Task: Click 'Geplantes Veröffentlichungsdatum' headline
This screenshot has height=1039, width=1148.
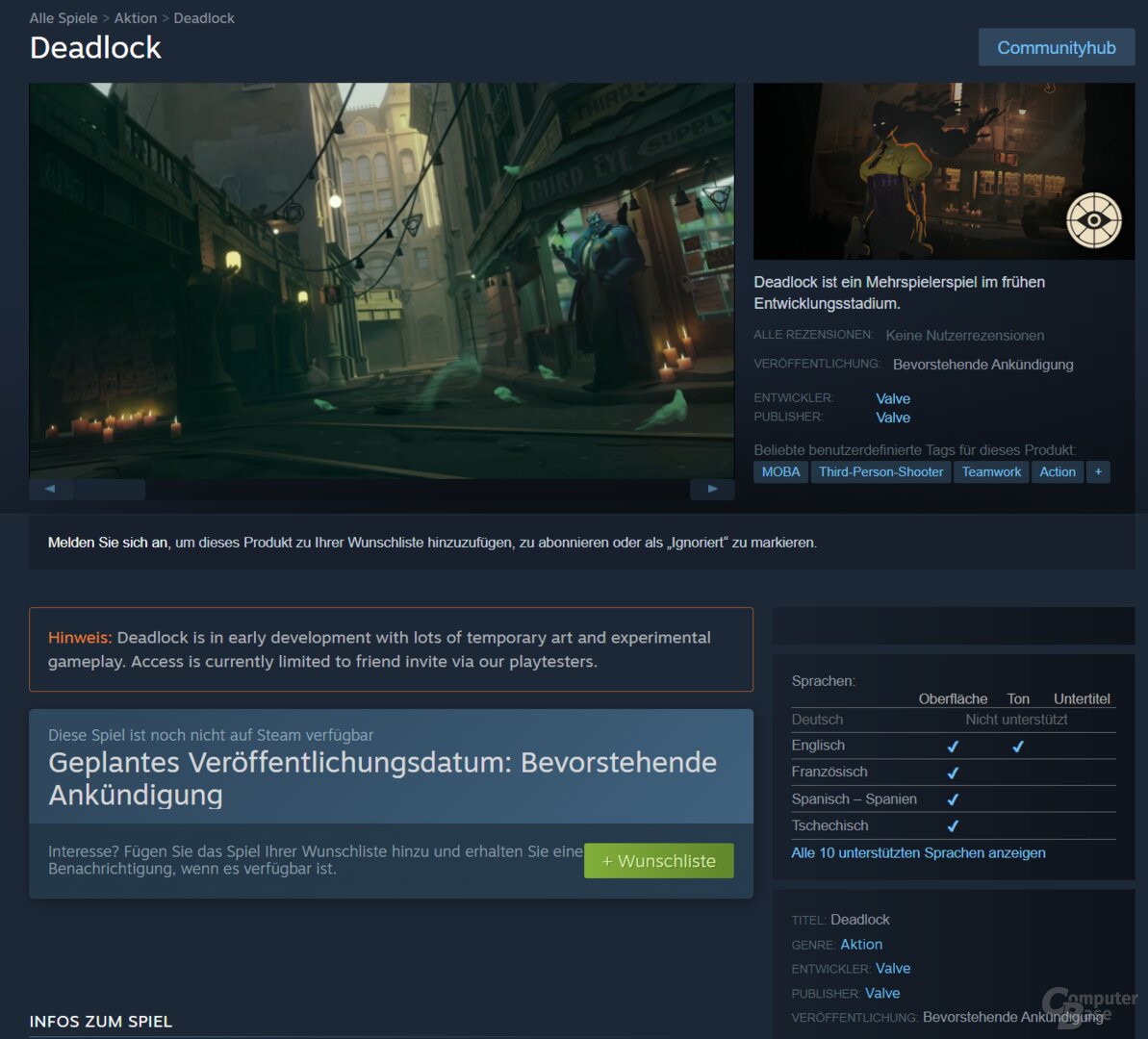Action: click(382, 778)
